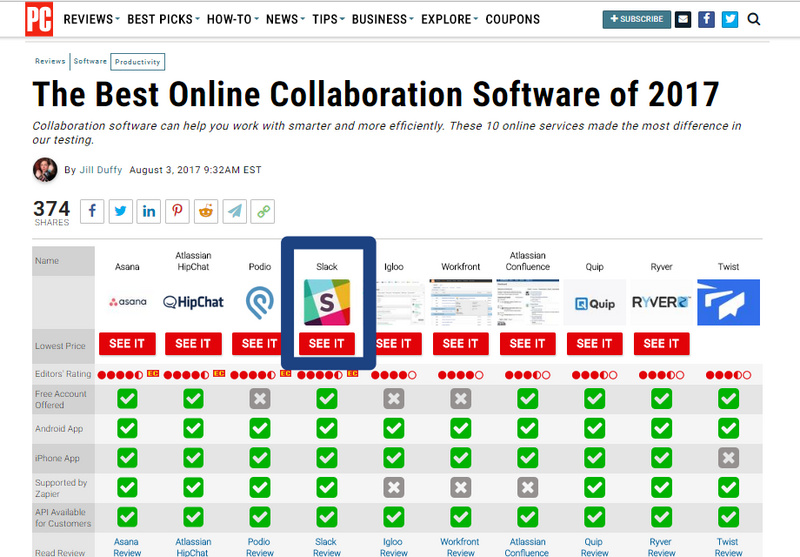Image resolution: width=800 pixels, height=557 pixels.
Task: Click Atlassian Confluence Zapier support X mark
Action: [528, 488]
